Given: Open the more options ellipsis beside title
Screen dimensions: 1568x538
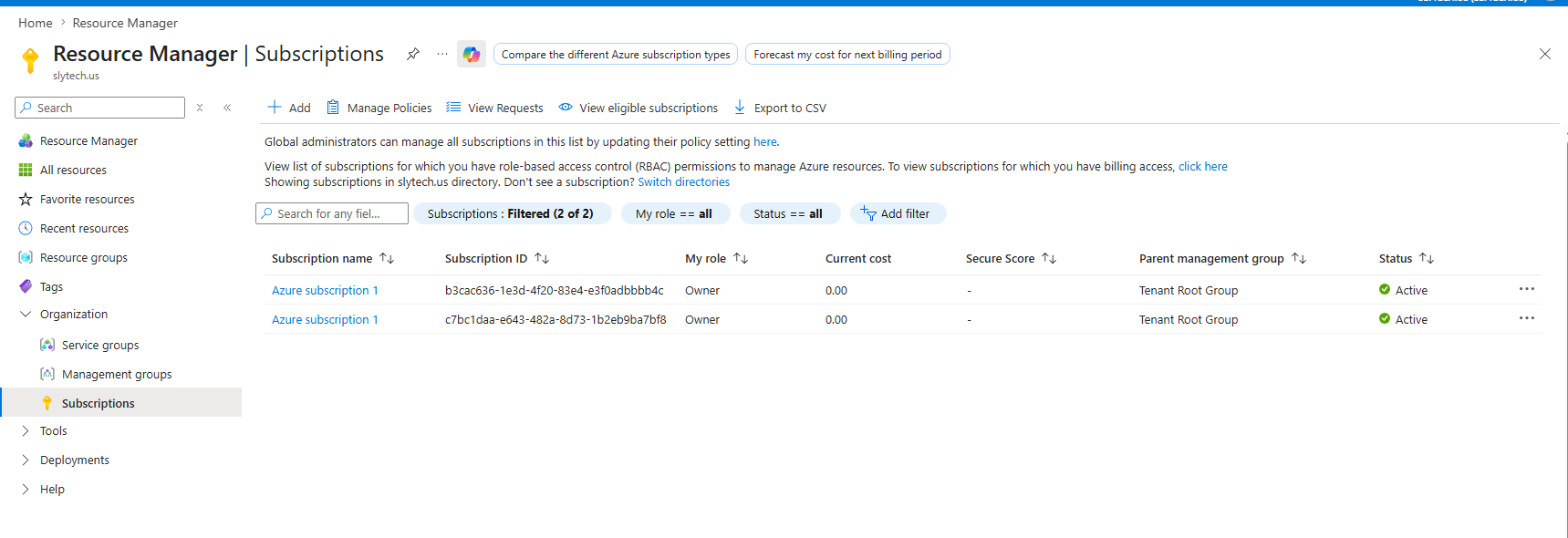Looking at the screenshot, I should pos(442,54).
